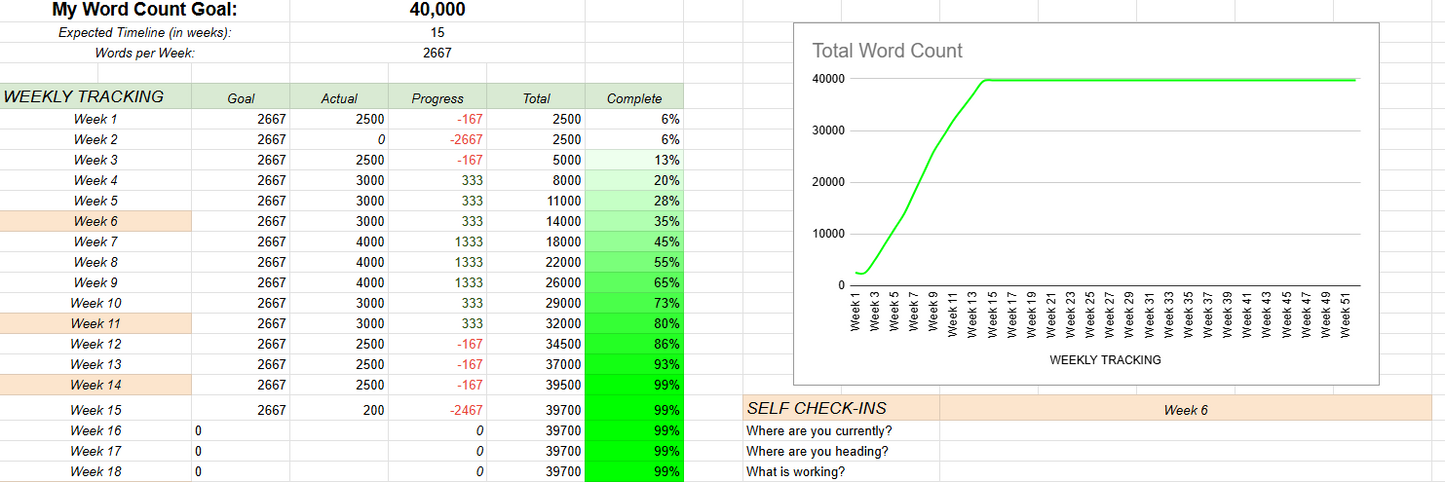Select the Week 9 Total cell 26000

click(x=536, y=283)
